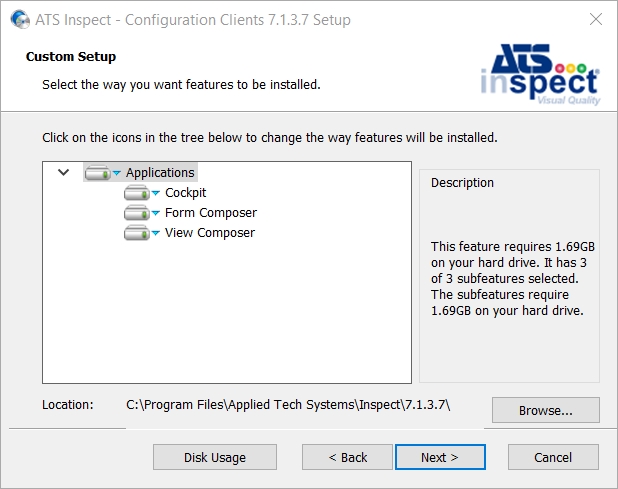Select the Cockpit feature label
This screenshot has height=489, width=618.
tap(185, 193)
